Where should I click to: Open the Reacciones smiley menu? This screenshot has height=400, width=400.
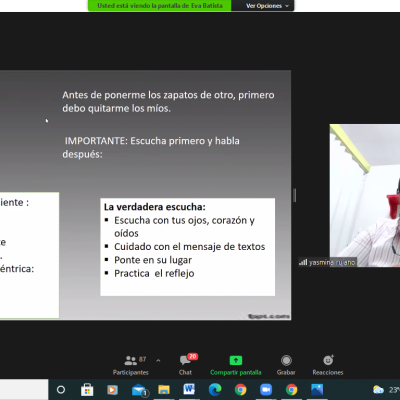328,365
